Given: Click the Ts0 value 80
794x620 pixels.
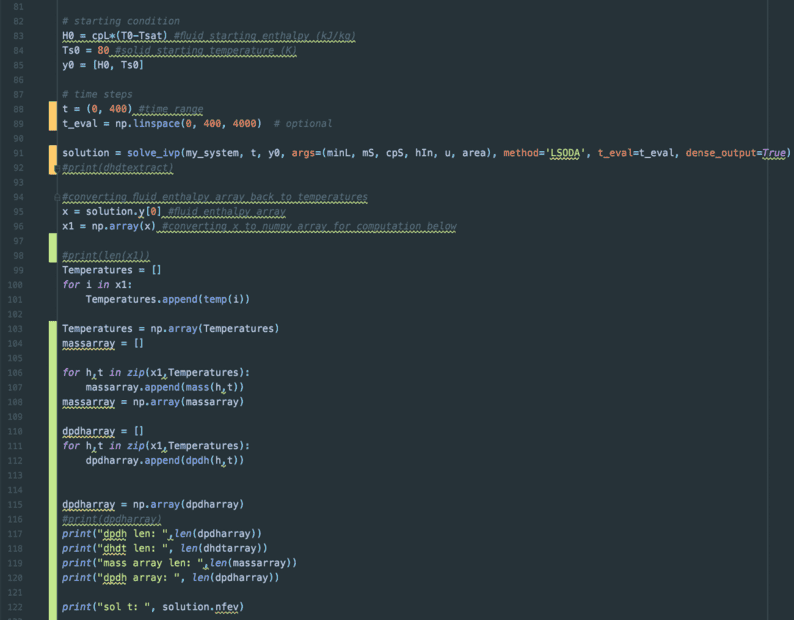Looking at the screenshot, I should (103, 51).
